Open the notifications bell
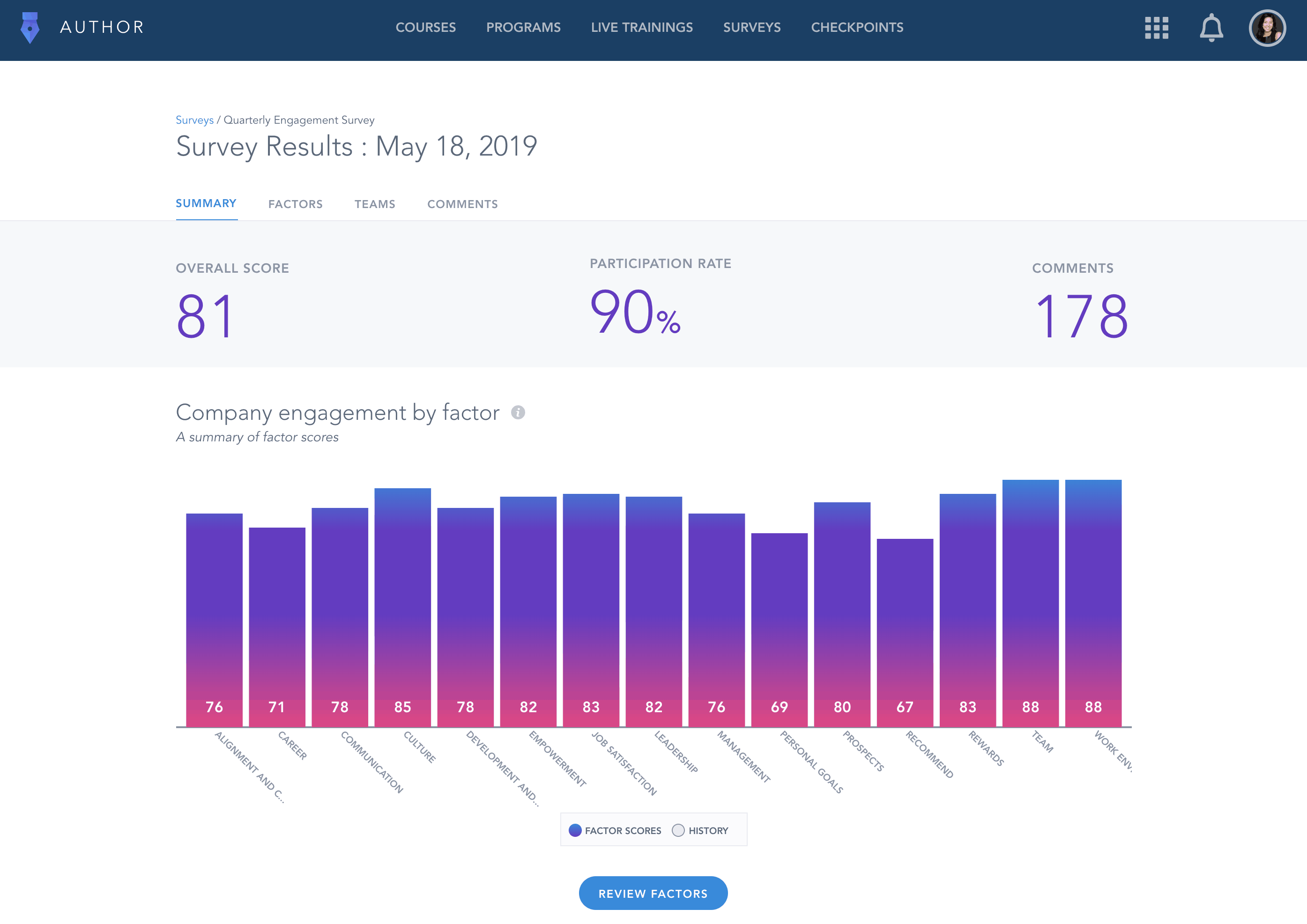 point(1211,27)
